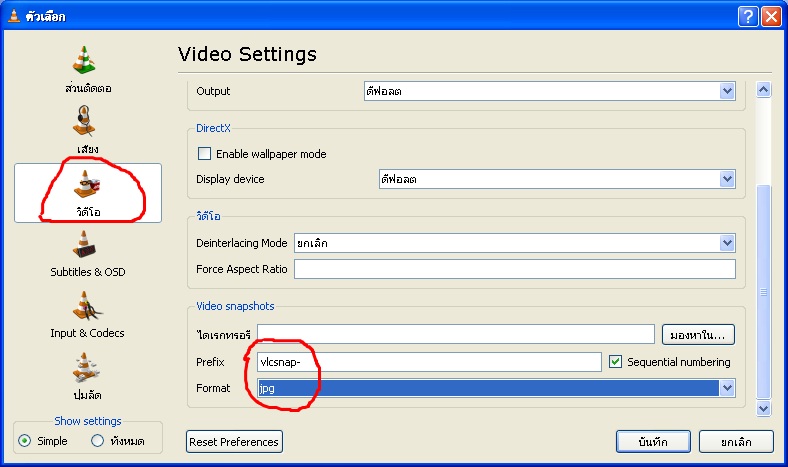Click the Input & Codecs label
The width and height of the screenshot is (788, 467).
coord(87,333)
